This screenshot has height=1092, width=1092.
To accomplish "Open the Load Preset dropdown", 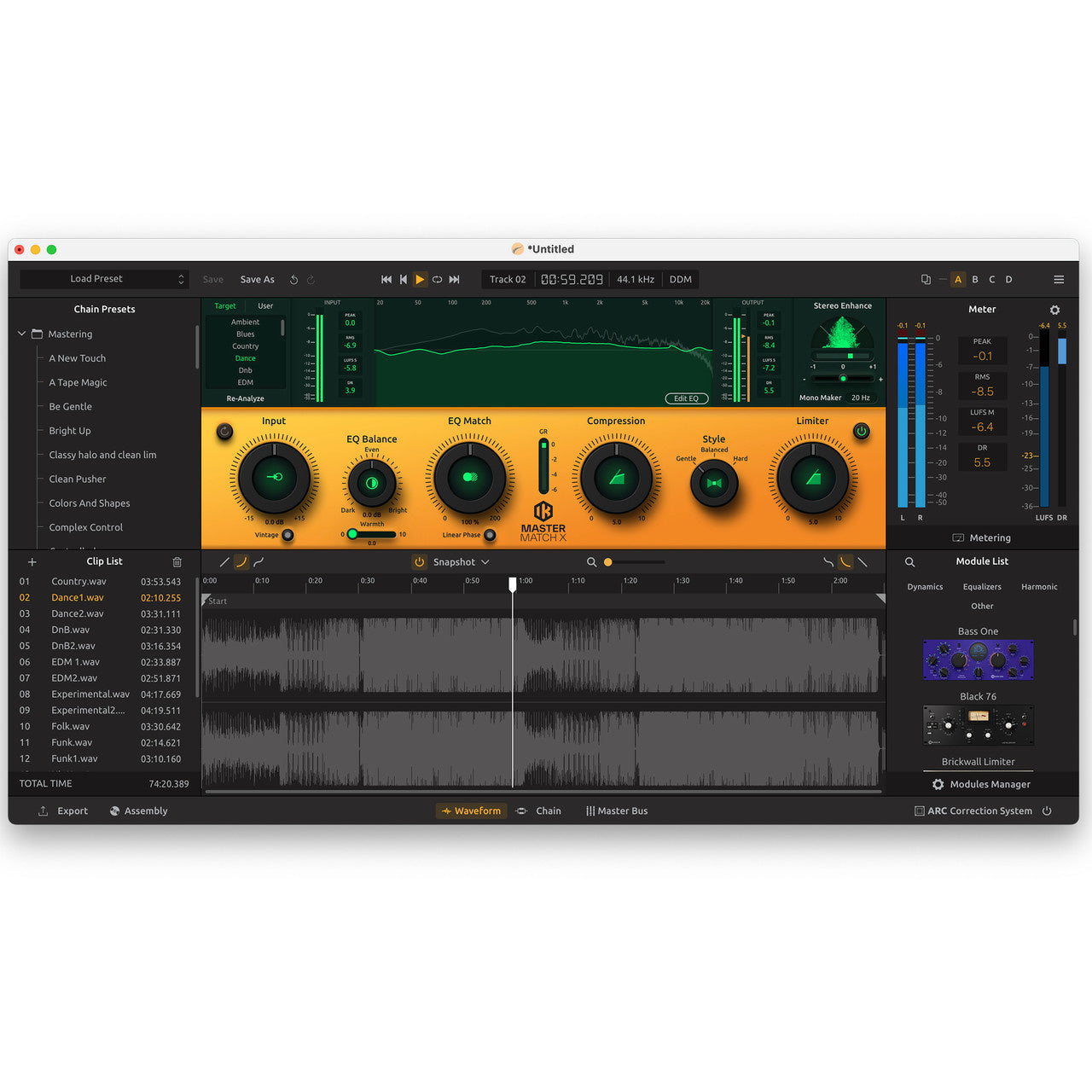I will pyautogui.click(x=104, y=279).
